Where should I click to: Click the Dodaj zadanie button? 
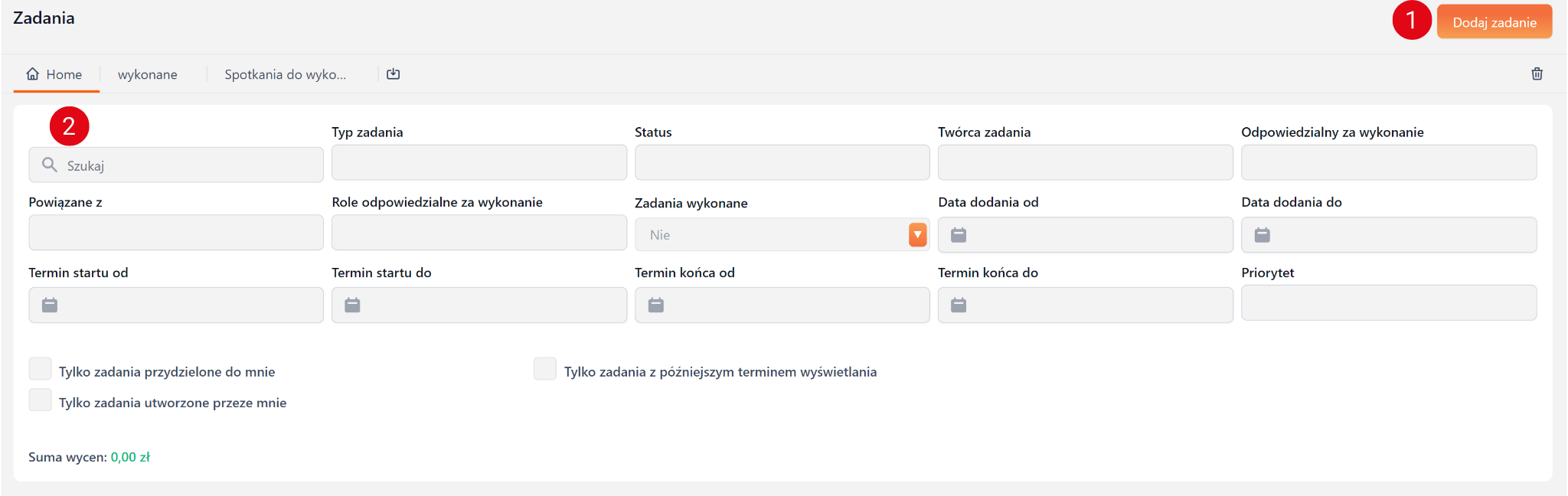[x=1494, y=22]
